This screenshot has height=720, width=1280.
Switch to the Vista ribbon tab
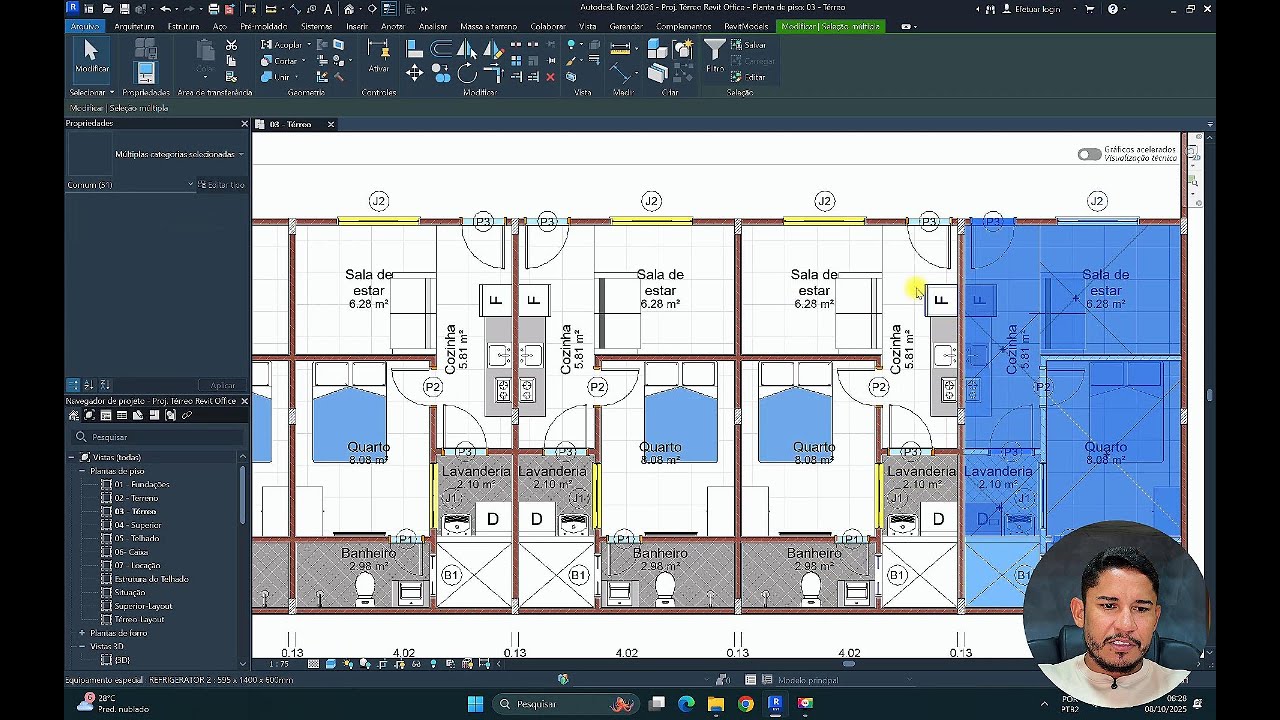coord(588,27)
